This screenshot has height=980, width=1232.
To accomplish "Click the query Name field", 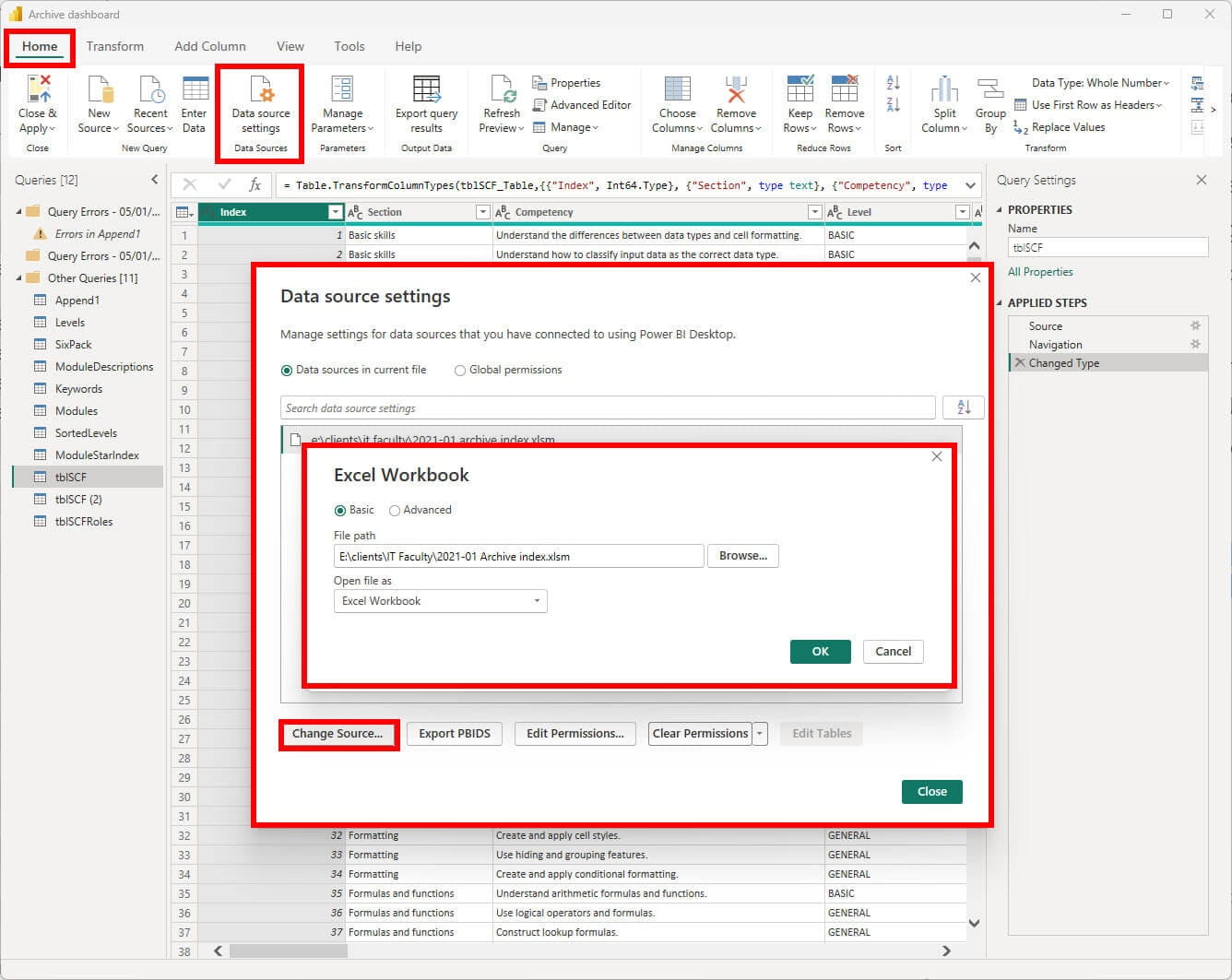I will tap(1108, 247).
